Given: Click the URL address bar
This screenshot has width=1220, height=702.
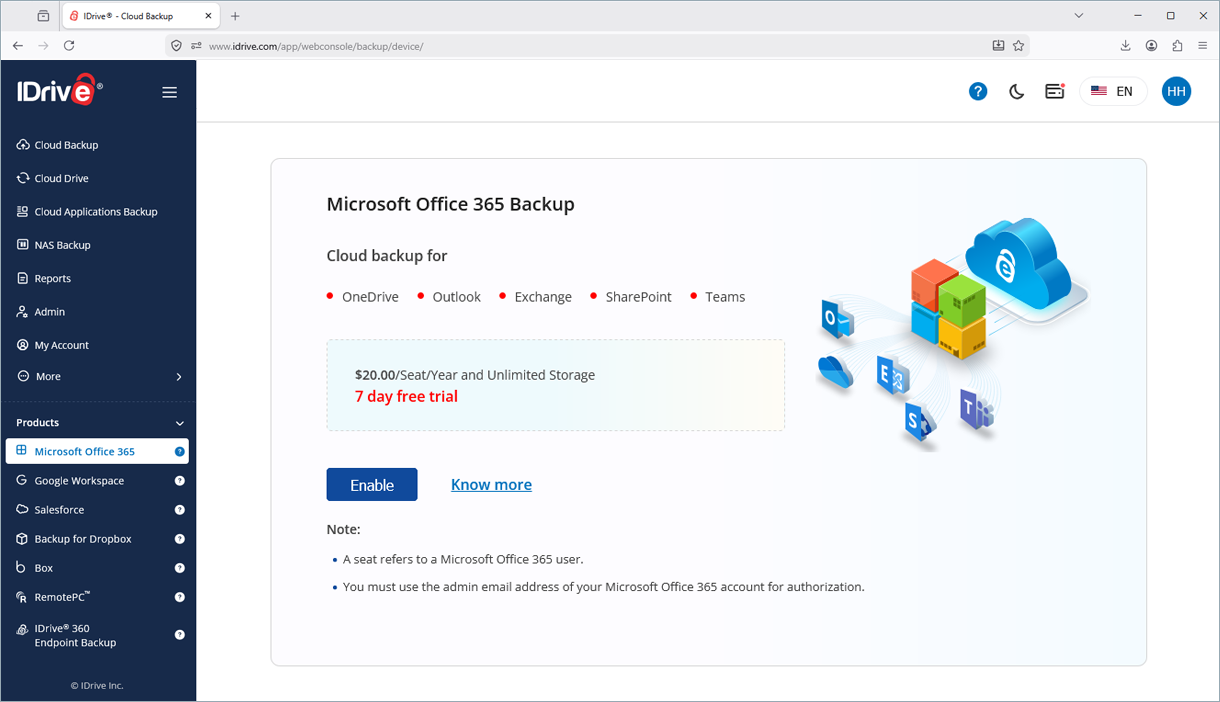Looking at the screenshot, I should click(x=596, y=46).
